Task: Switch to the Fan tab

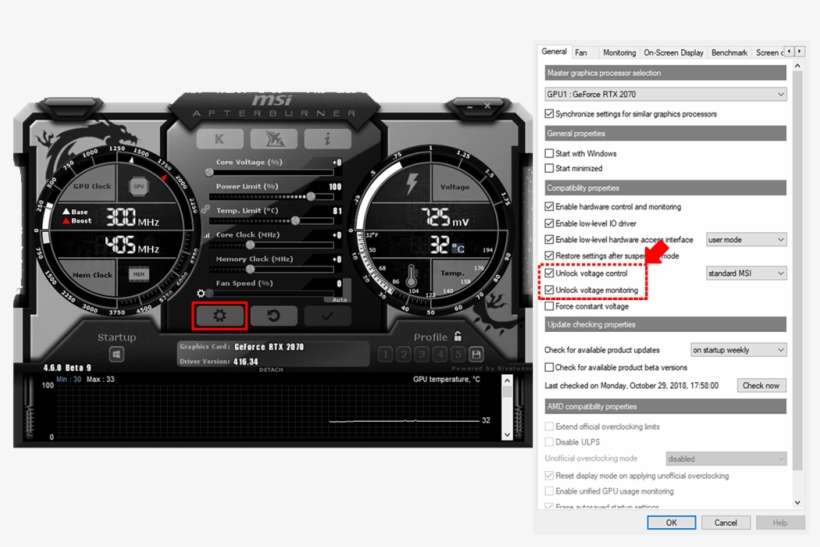Action: [580, 52]
